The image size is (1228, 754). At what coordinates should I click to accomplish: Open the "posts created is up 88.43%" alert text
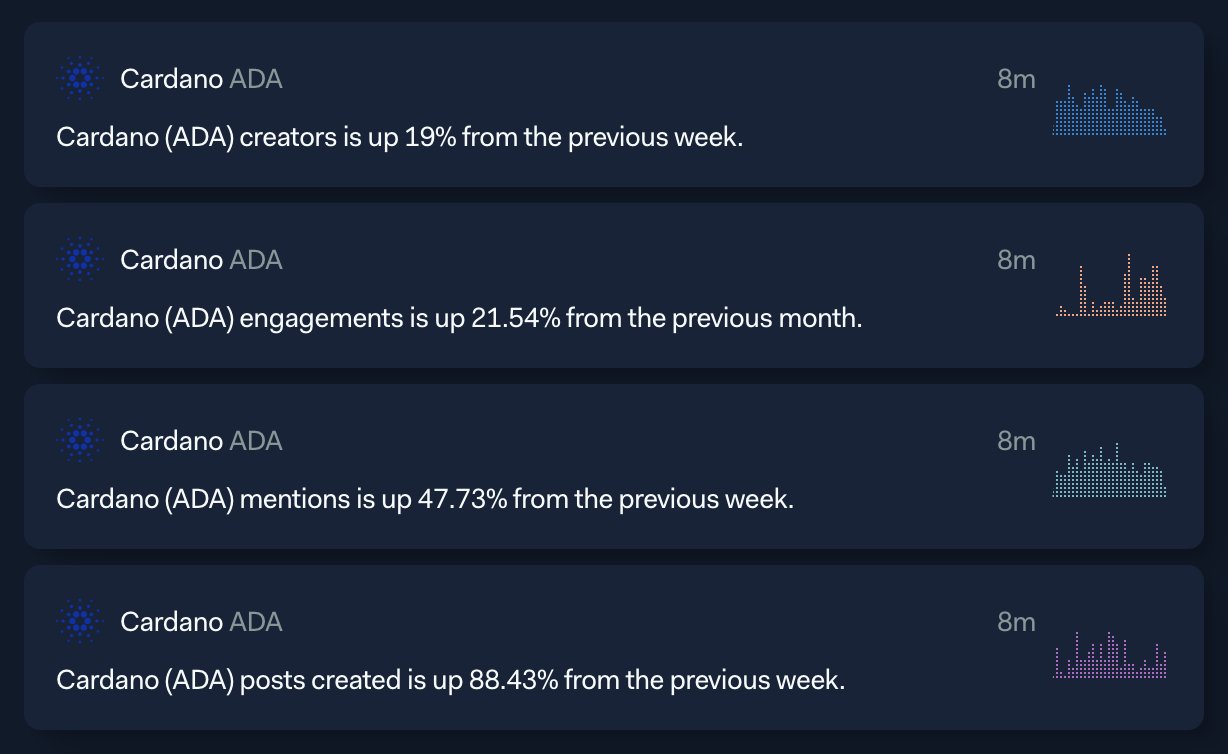pyautogui.click(x=451, y=681)
